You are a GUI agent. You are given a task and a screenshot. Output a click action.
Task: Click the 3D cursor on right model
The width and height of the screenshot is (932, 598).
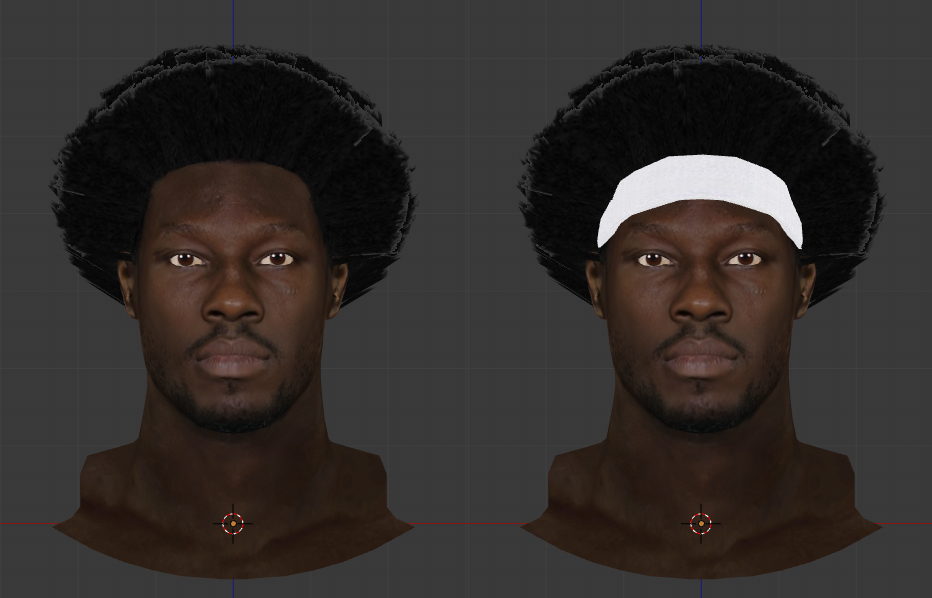(701, 523)
